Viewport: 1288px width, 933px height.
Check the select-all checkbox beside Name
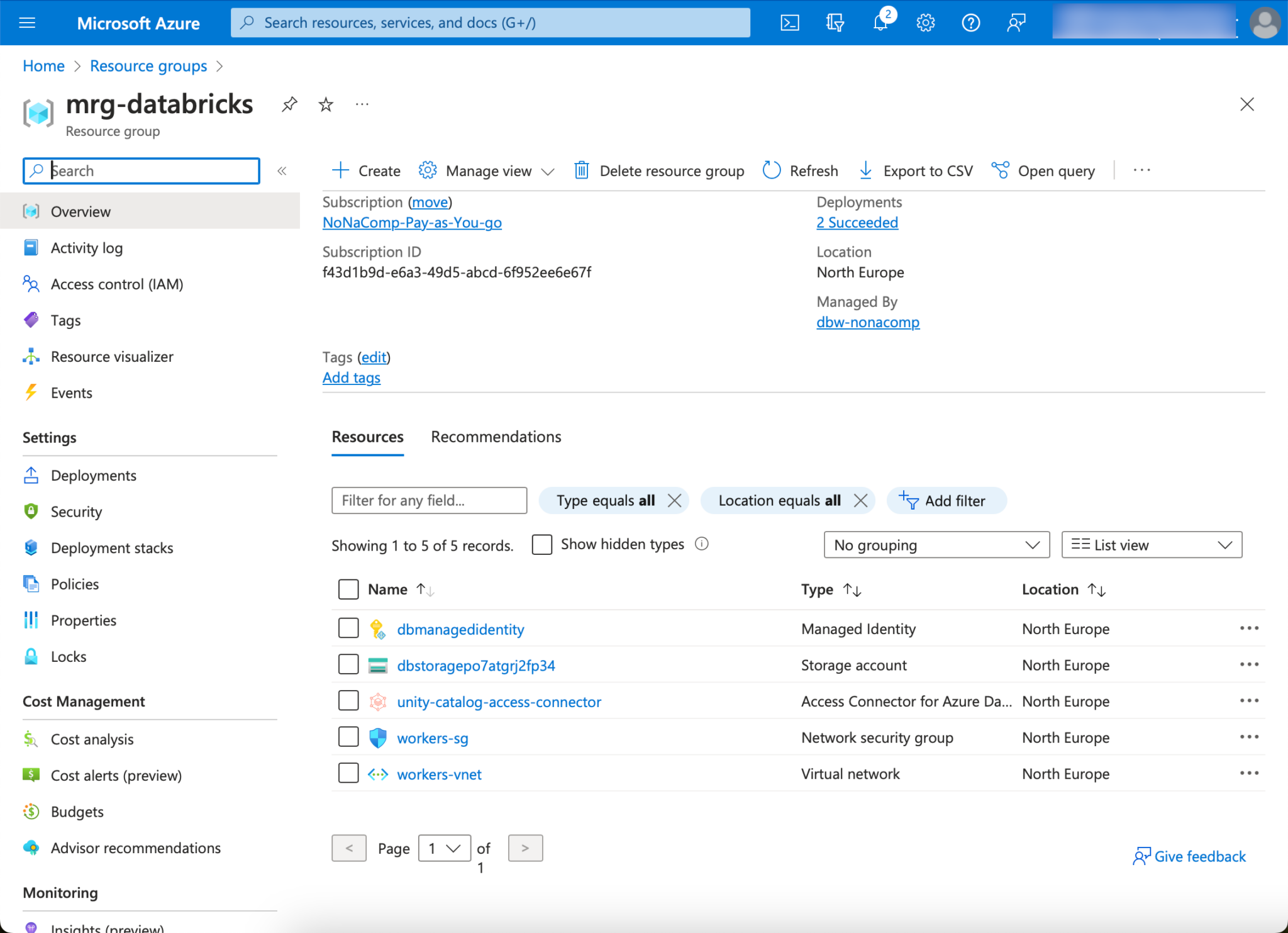click(x=348, y=589)
